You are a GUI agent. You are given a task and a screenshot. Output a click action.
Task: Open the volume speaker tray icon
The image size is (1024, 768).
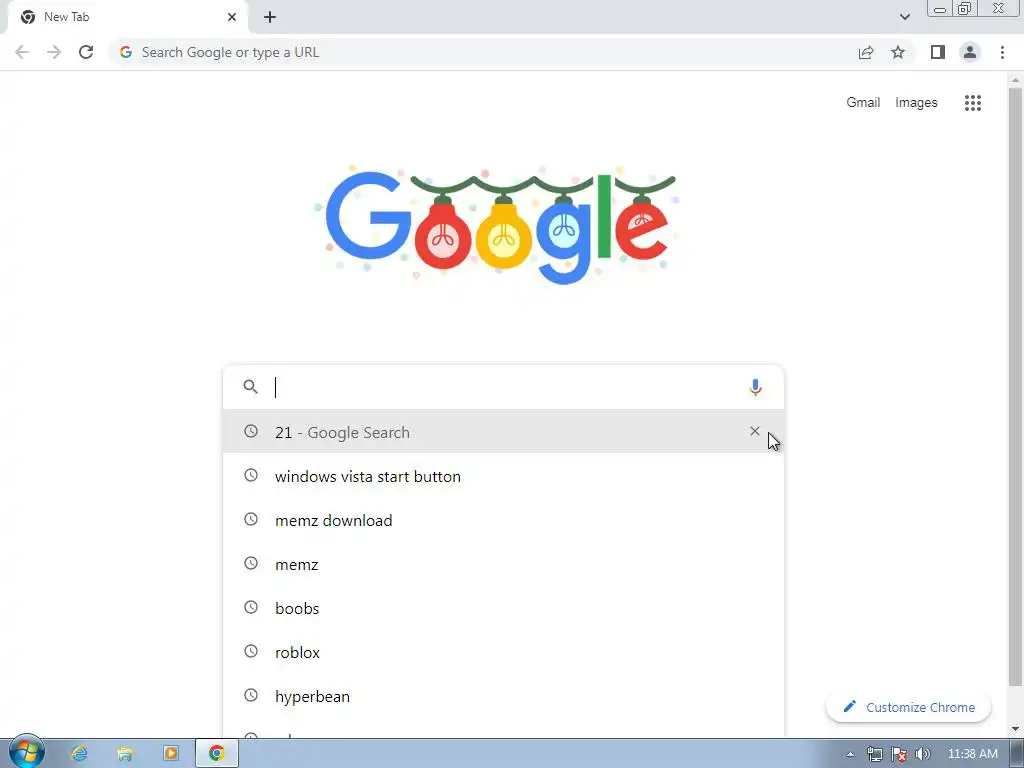(x=922, y=754)
